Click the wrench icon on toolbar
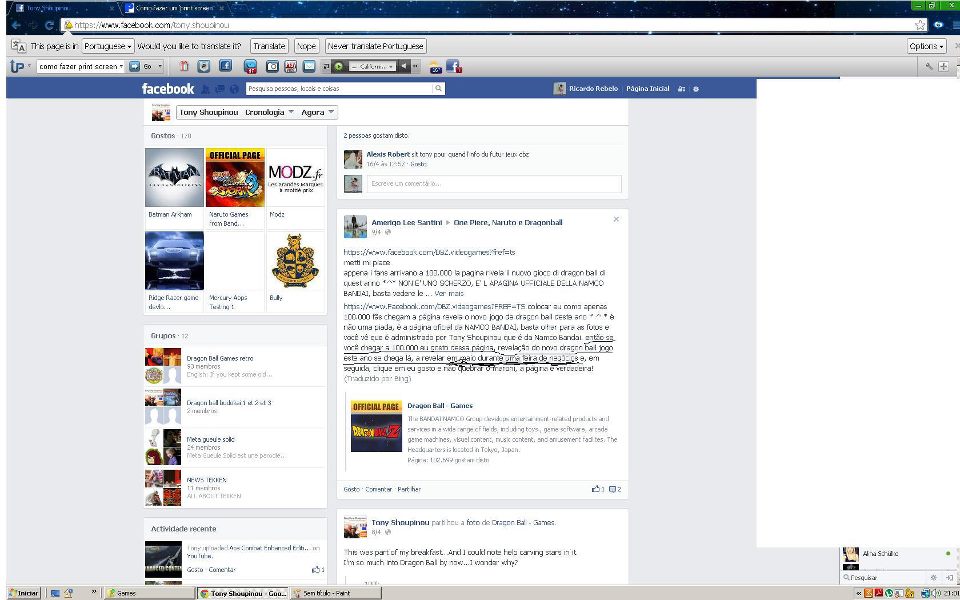Image resolution: width=960 pixels, height=600 pixels. click(929, 66)
